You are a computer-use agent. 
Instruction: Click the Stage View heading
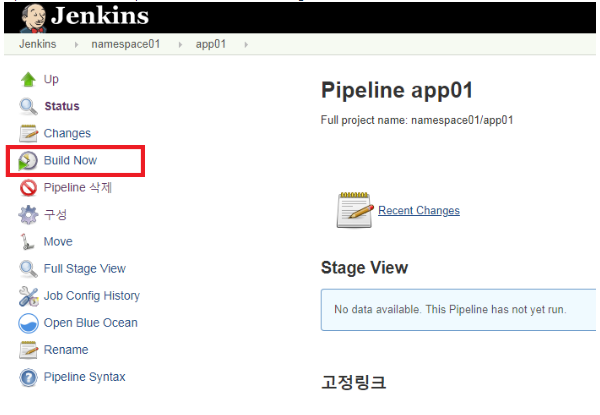[x=364, y=268]
